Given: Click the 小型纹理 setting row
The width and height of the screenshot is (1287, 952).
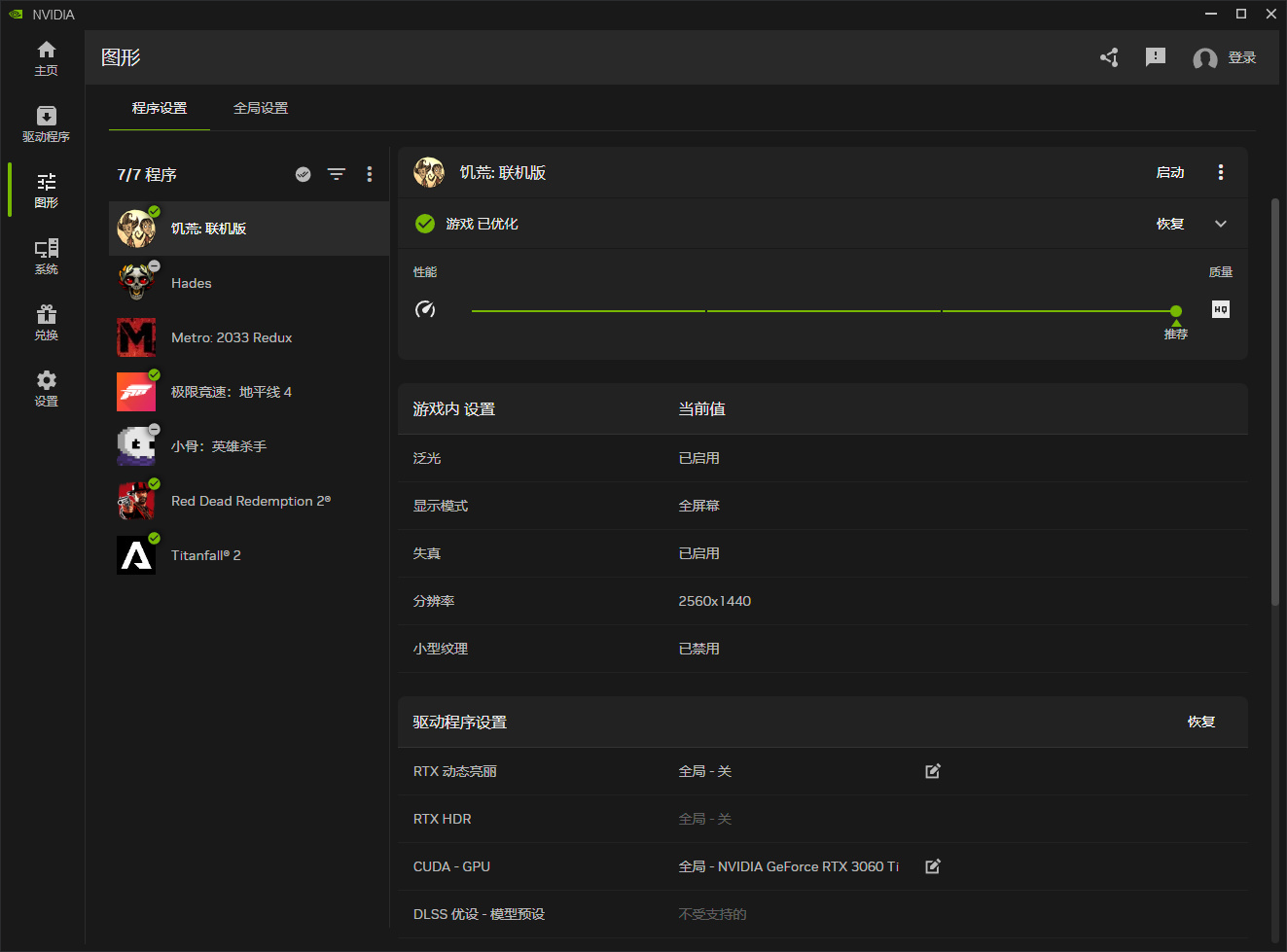Looking at the screenshot, I should (823, 649).
